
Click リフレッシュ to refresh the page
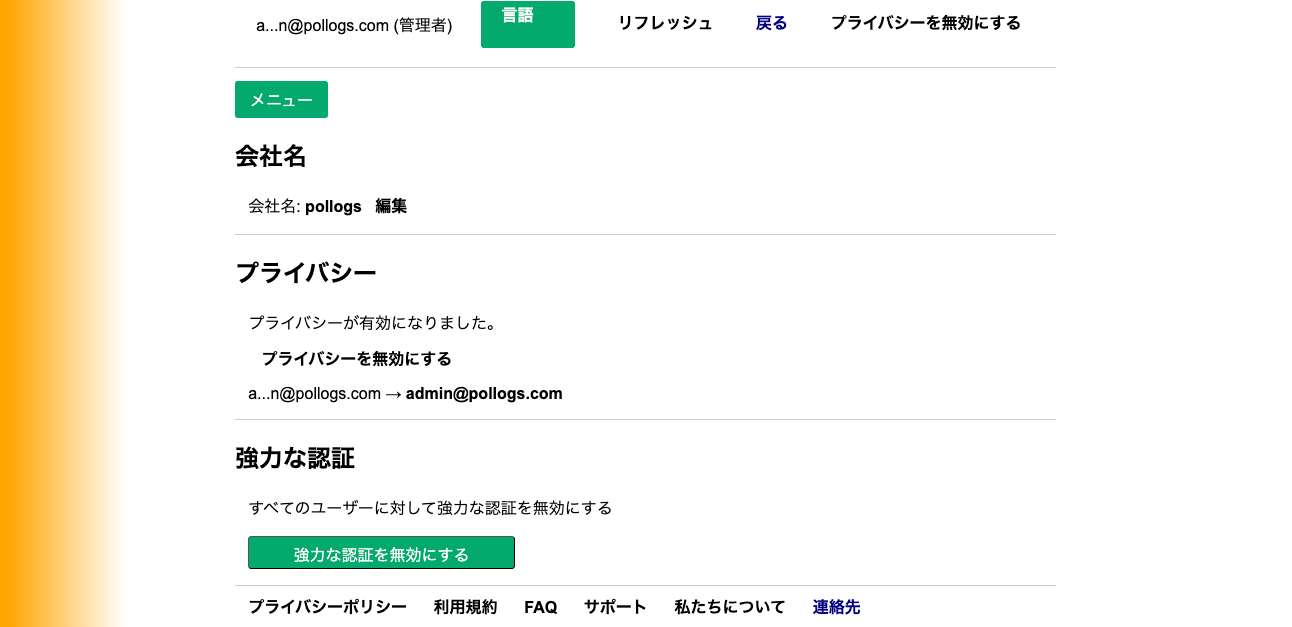(664, 23)
